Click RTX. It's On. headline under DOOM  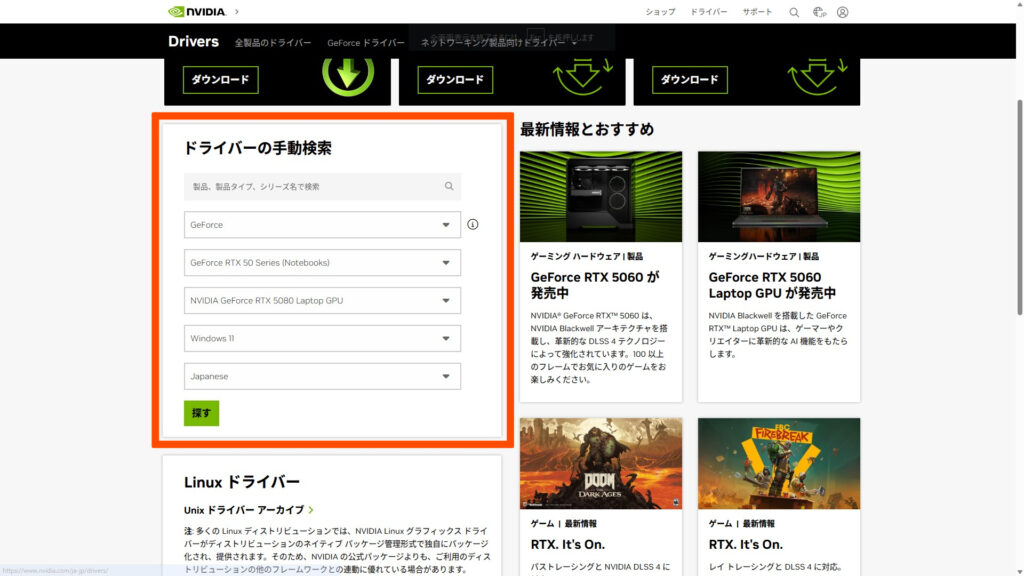(568, 545)
